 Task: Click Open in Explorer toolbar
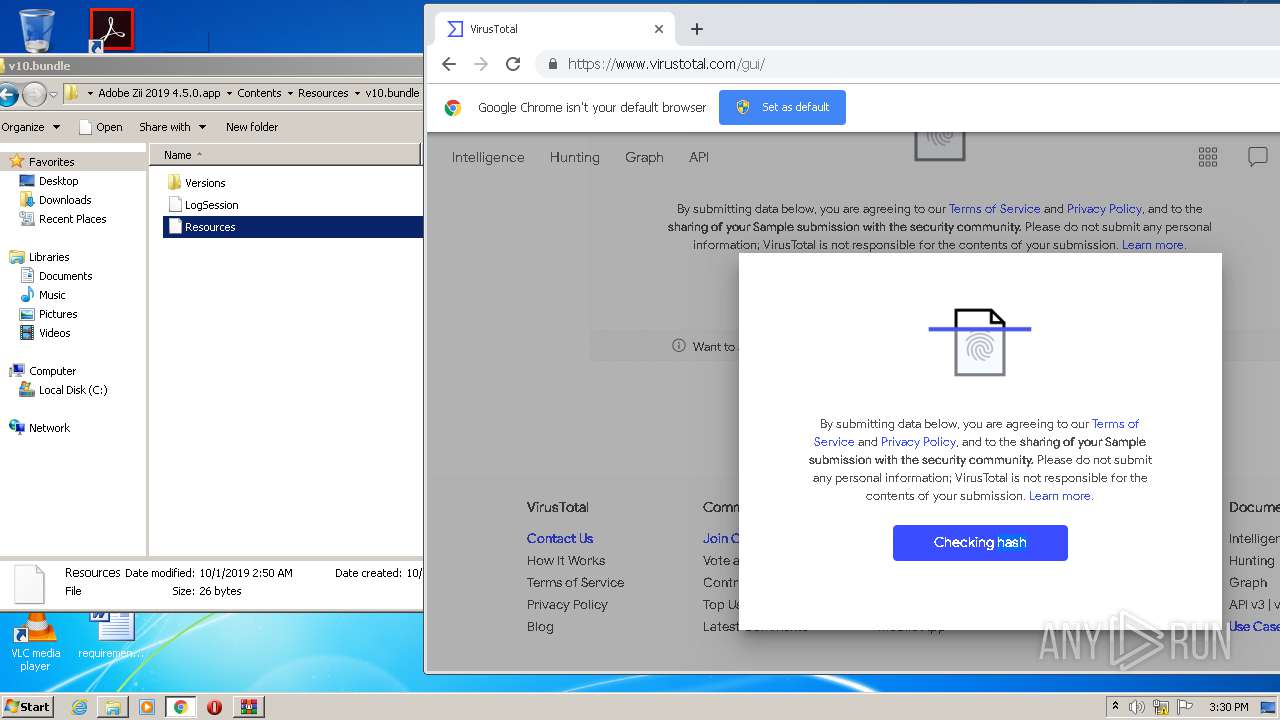click(x=100, y=127)
